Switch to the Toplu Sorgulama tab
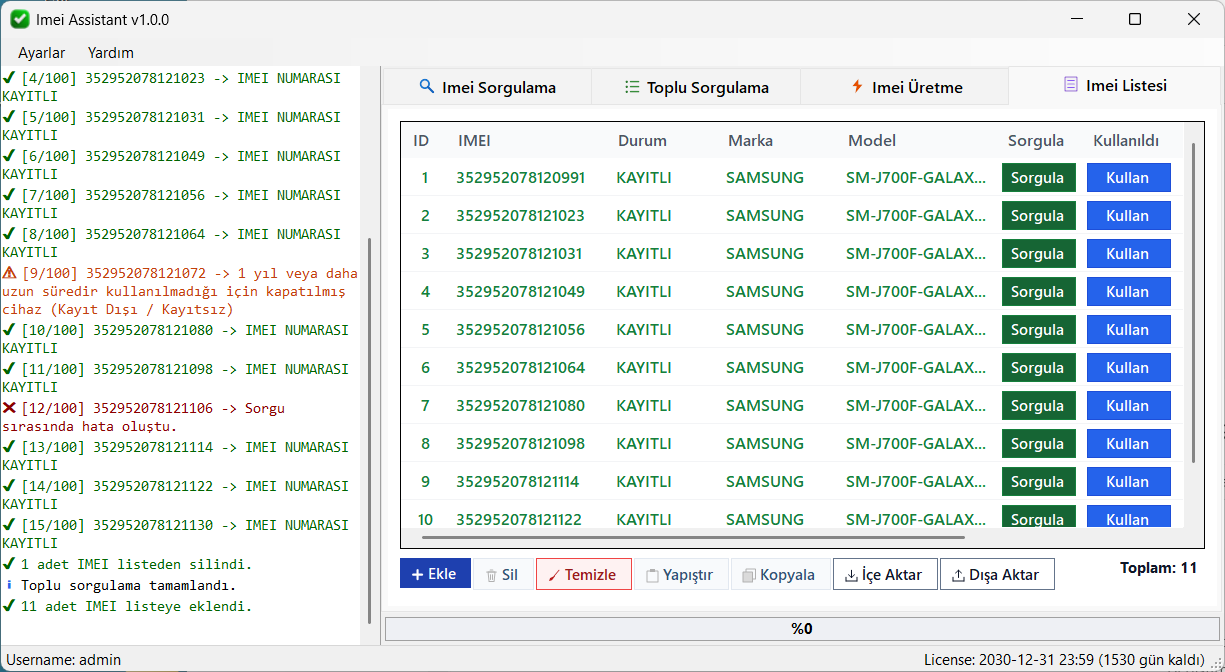1225x672 pixels. 696,87
